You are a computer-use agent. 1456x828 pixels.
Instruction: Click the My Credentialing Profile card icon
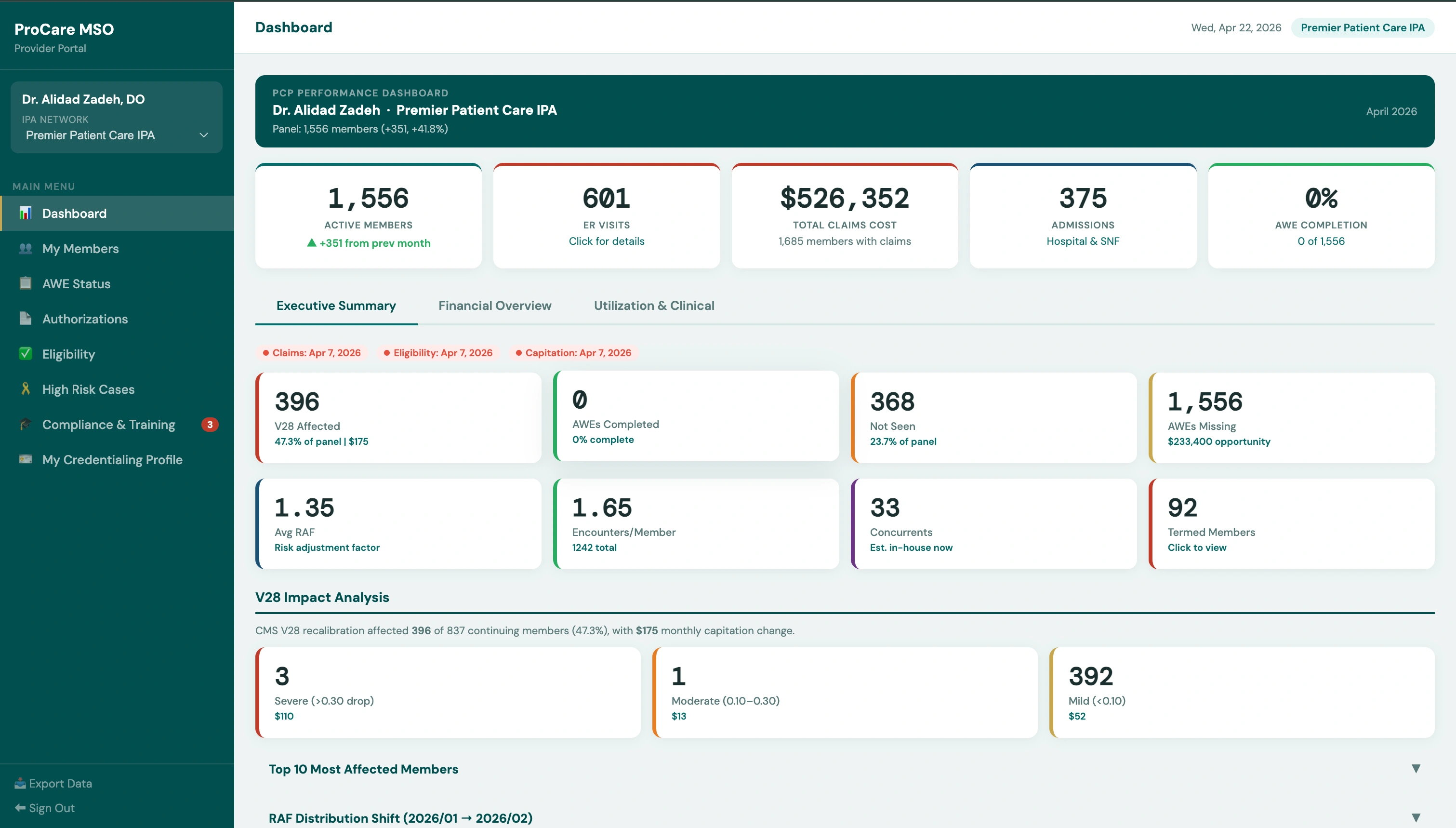[26, 459]
